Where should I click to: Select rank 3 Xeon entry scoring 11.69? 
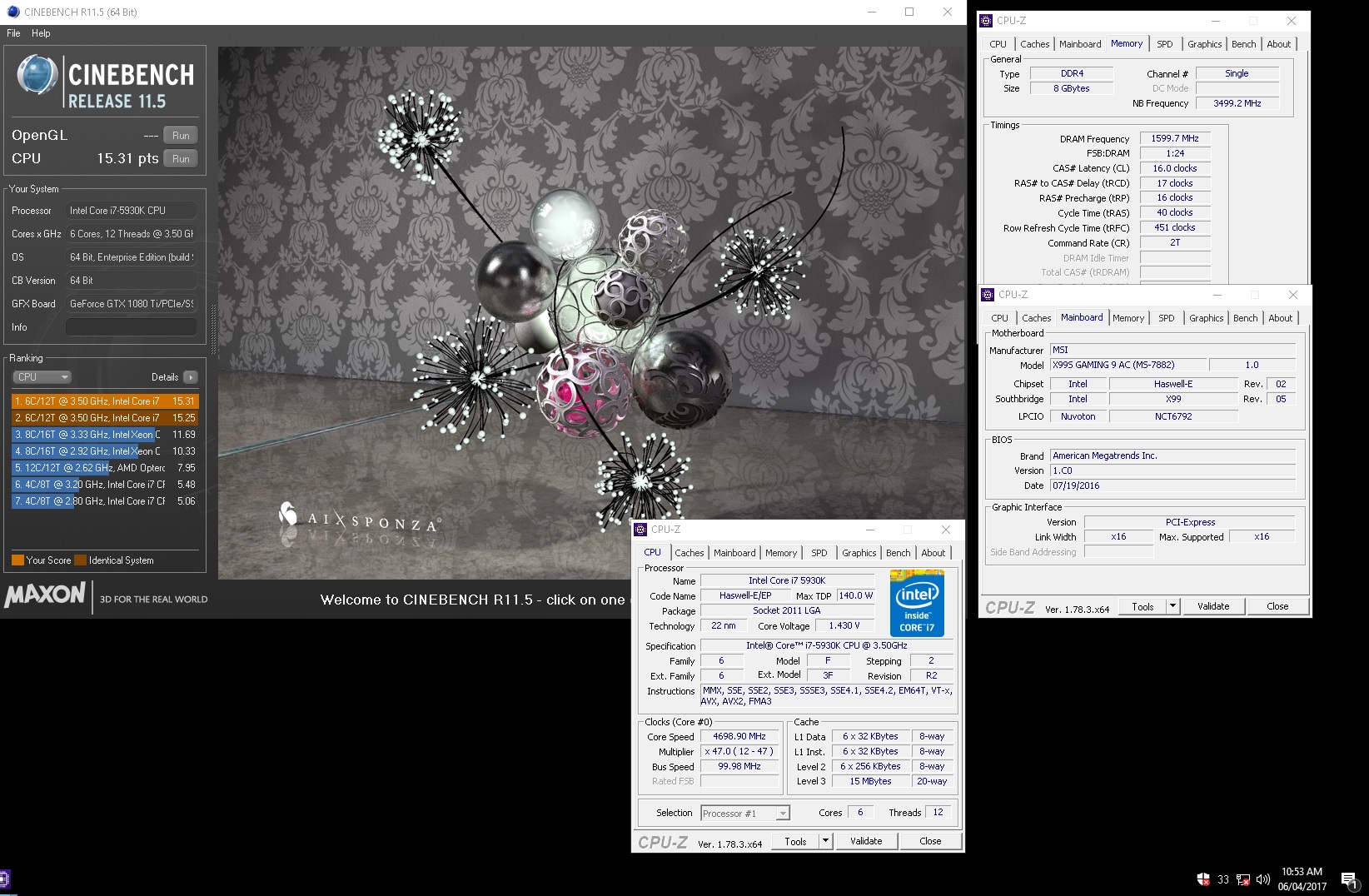[105, 435]
